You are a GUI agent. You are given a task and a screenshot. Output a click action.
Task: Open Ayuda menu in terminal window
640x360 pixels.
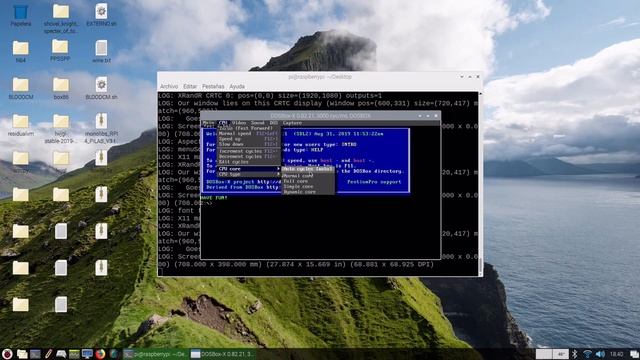pyautogui.click(x=237, y=87)
